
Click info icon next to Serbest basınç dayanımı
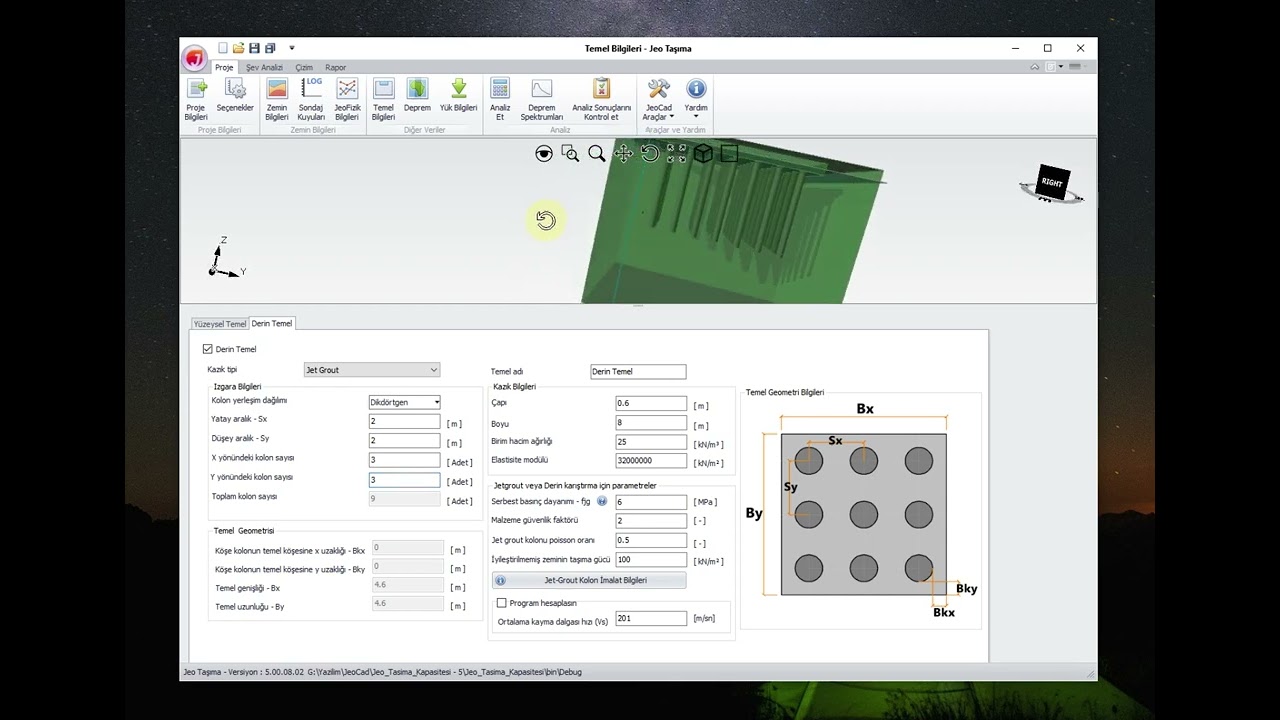coord(602,501)
